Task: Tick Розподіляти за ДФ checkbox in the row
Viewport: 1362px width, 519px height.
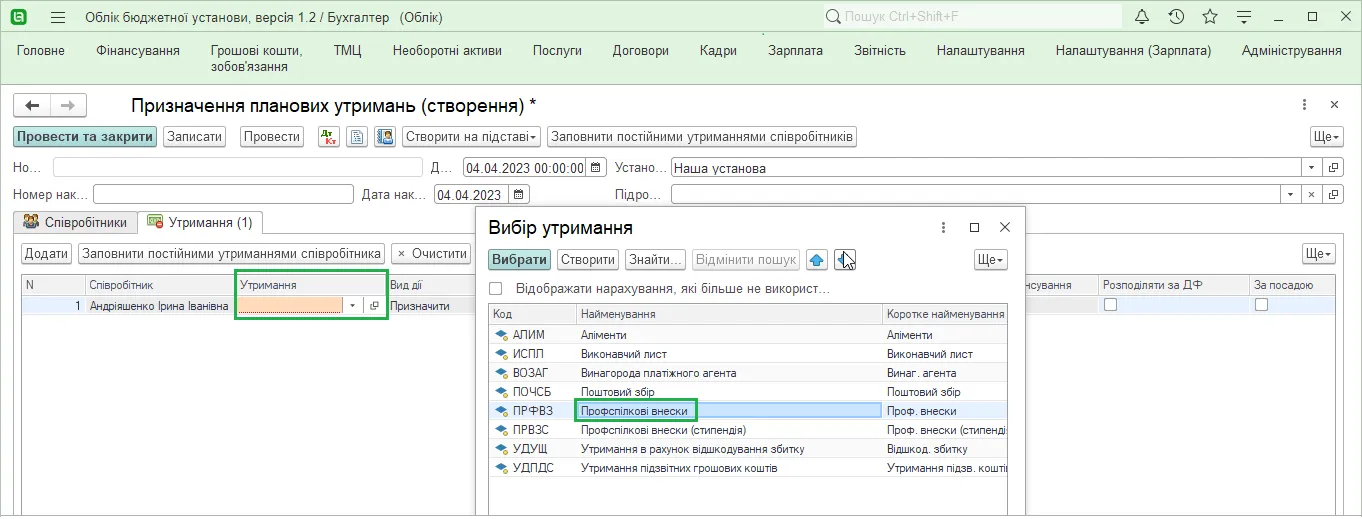Action: (1110, 305)
